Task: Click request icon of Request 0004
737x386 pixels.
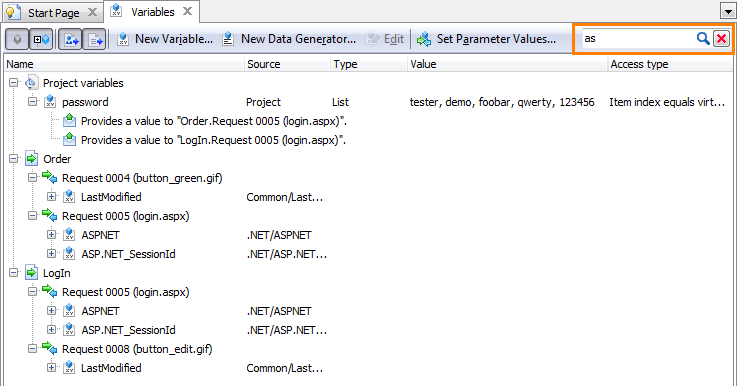Action: pos(49,177)
